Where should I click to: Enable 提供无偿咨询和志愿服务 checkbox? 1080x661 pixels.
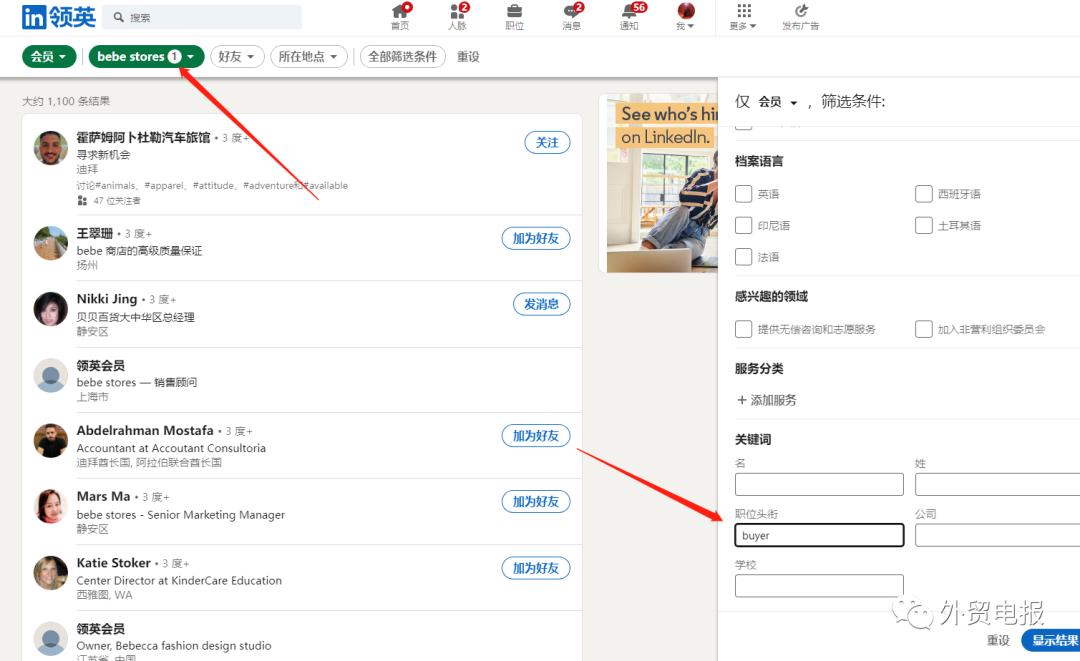(744, 328)
